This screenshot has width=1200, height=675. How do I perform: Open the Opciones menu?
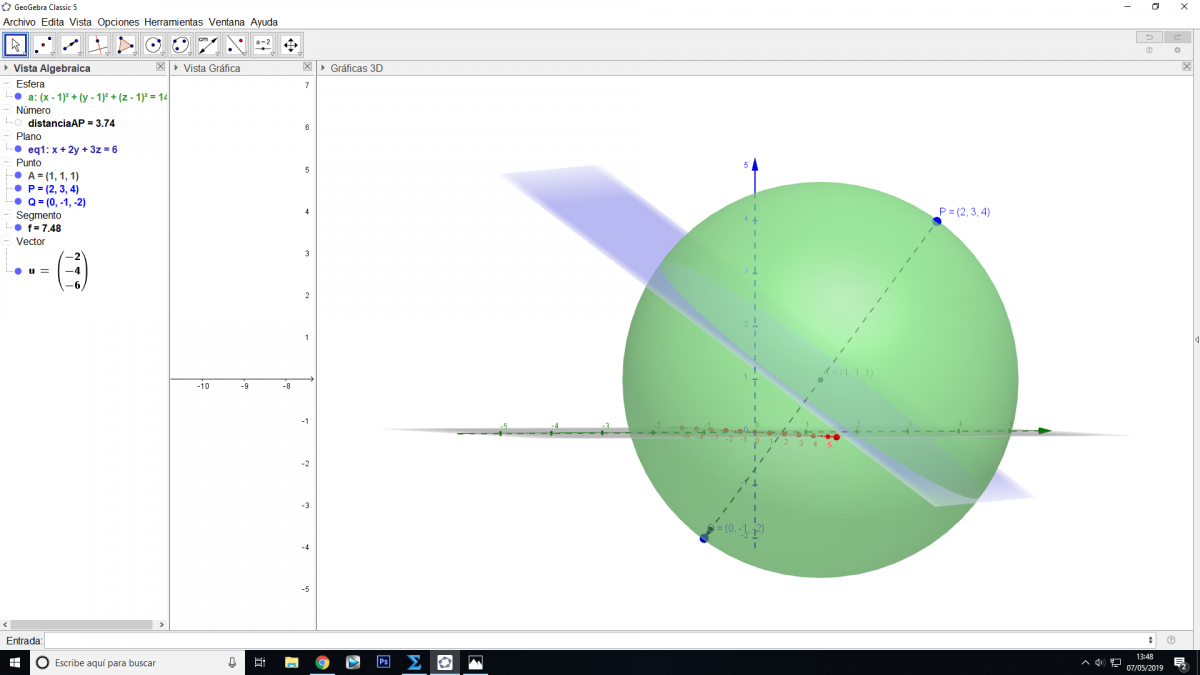coord(118,21)
